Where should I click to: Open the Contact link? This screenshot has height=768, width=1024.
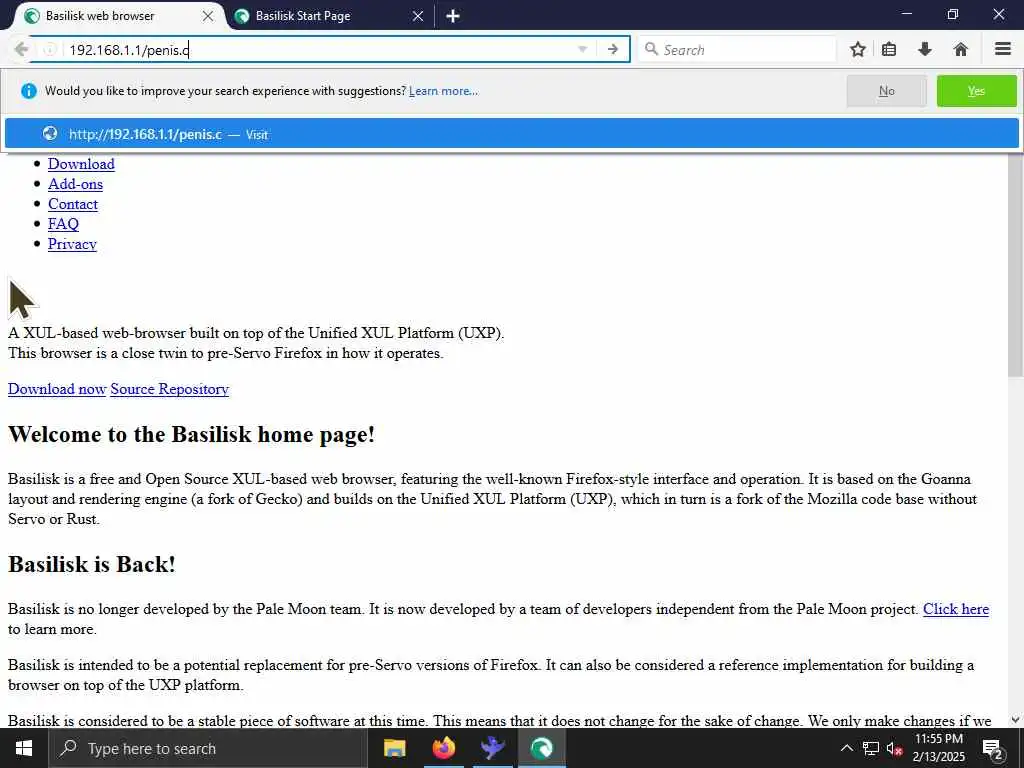(x=72, y=204)
